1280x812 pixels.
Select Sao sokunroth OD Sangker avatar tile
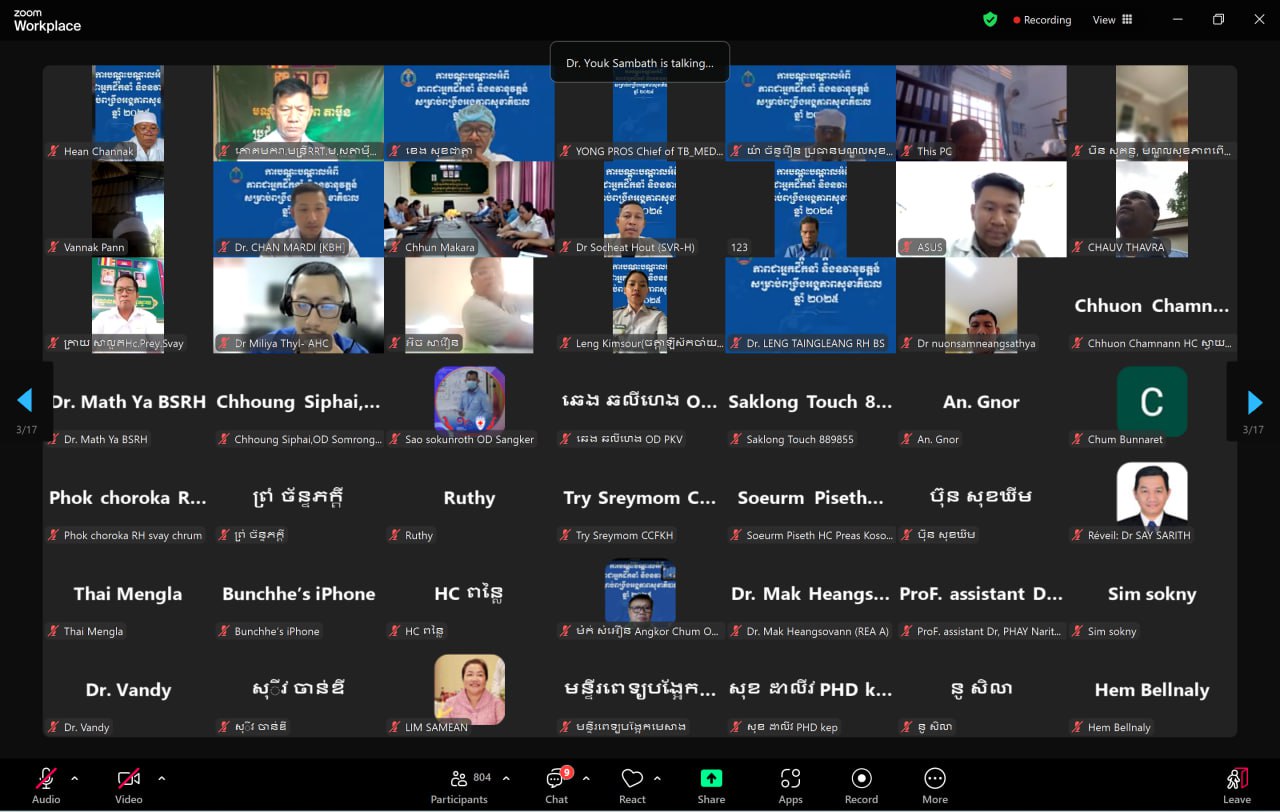click(x=469, y=401)
